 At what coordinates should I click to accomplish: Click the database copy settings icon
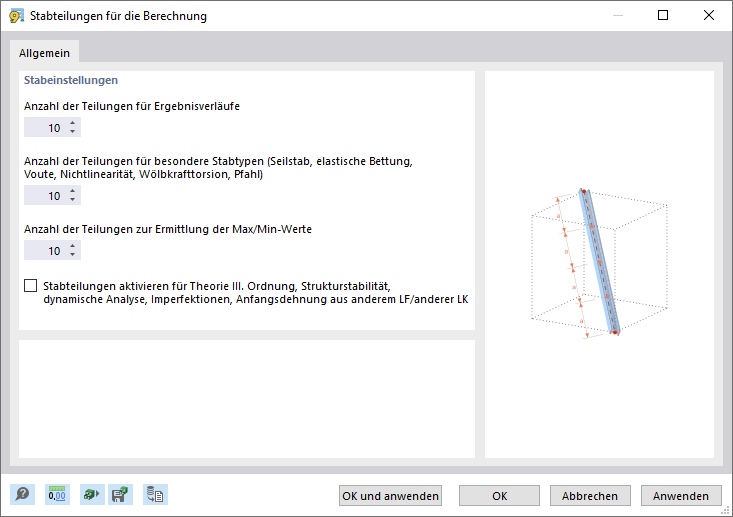(155, 495)
